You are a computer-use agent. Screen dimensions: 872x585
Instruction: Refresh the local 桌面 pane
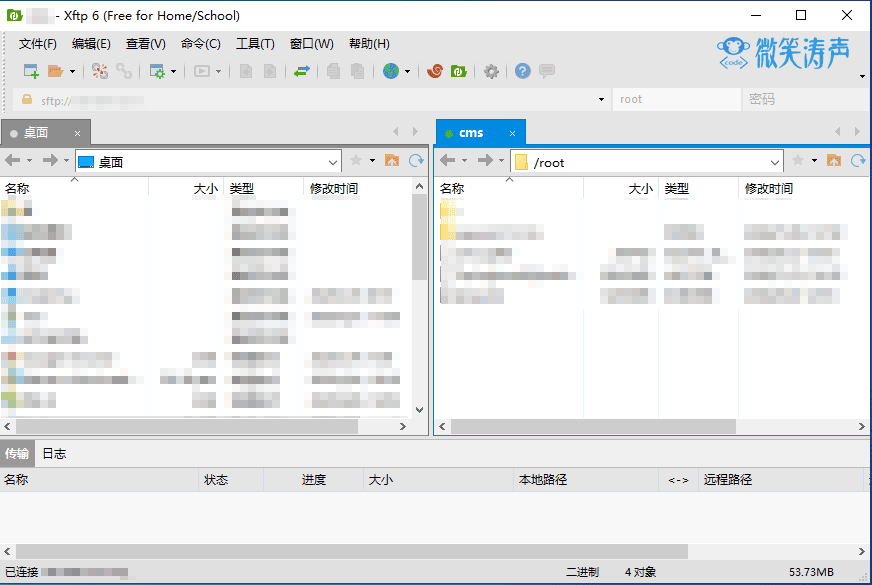tap(417, 161)
